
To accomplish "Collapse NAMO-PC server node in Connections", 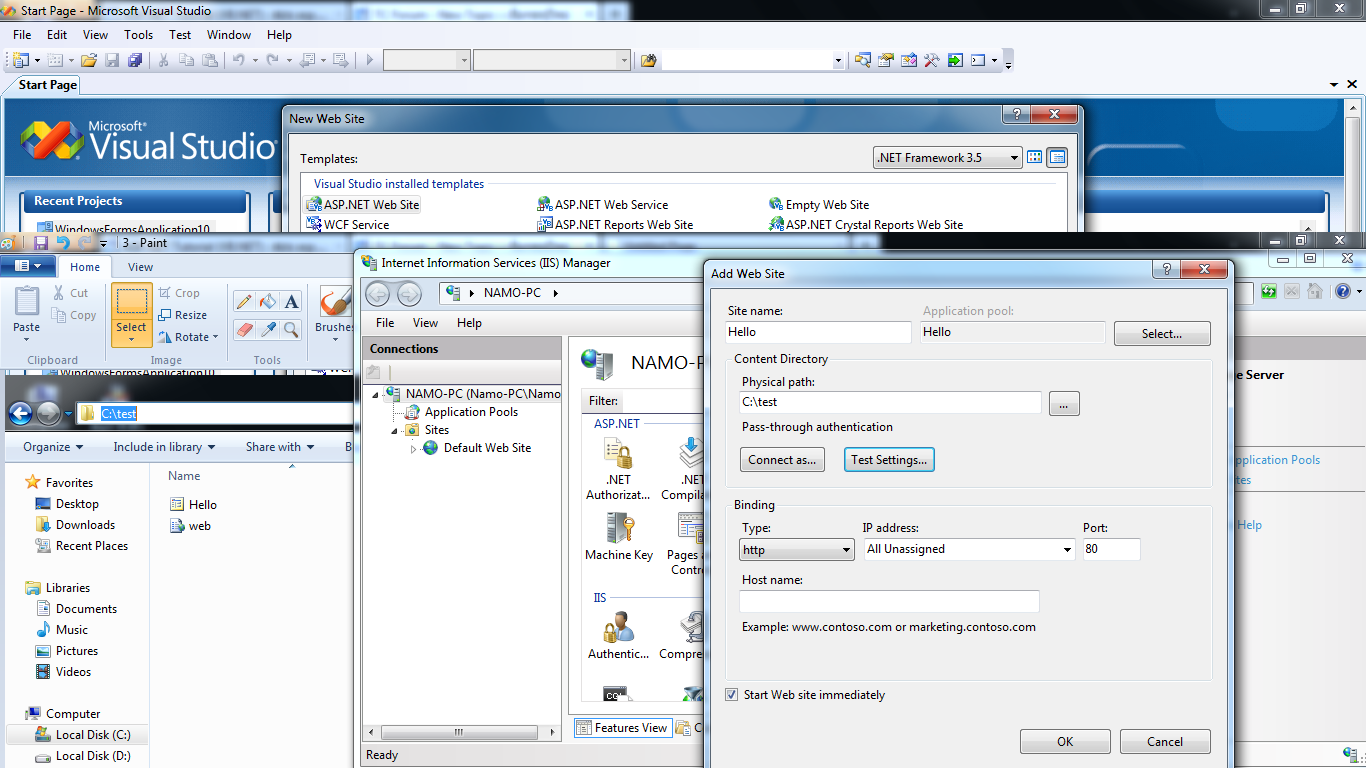I will click(376, 394).
